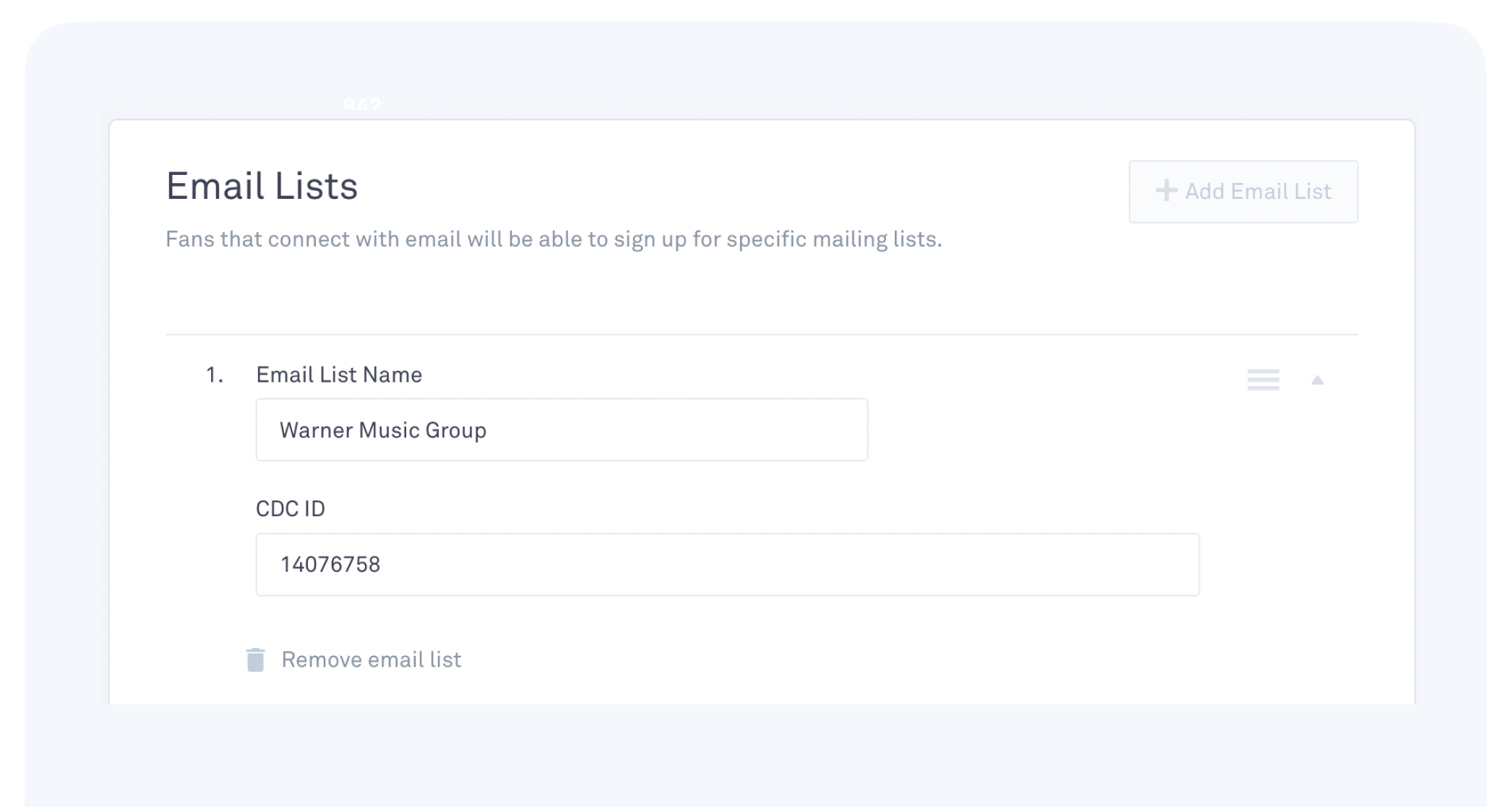Collapse email list 1 using the triangle arrow

(x=1318, y=380)
